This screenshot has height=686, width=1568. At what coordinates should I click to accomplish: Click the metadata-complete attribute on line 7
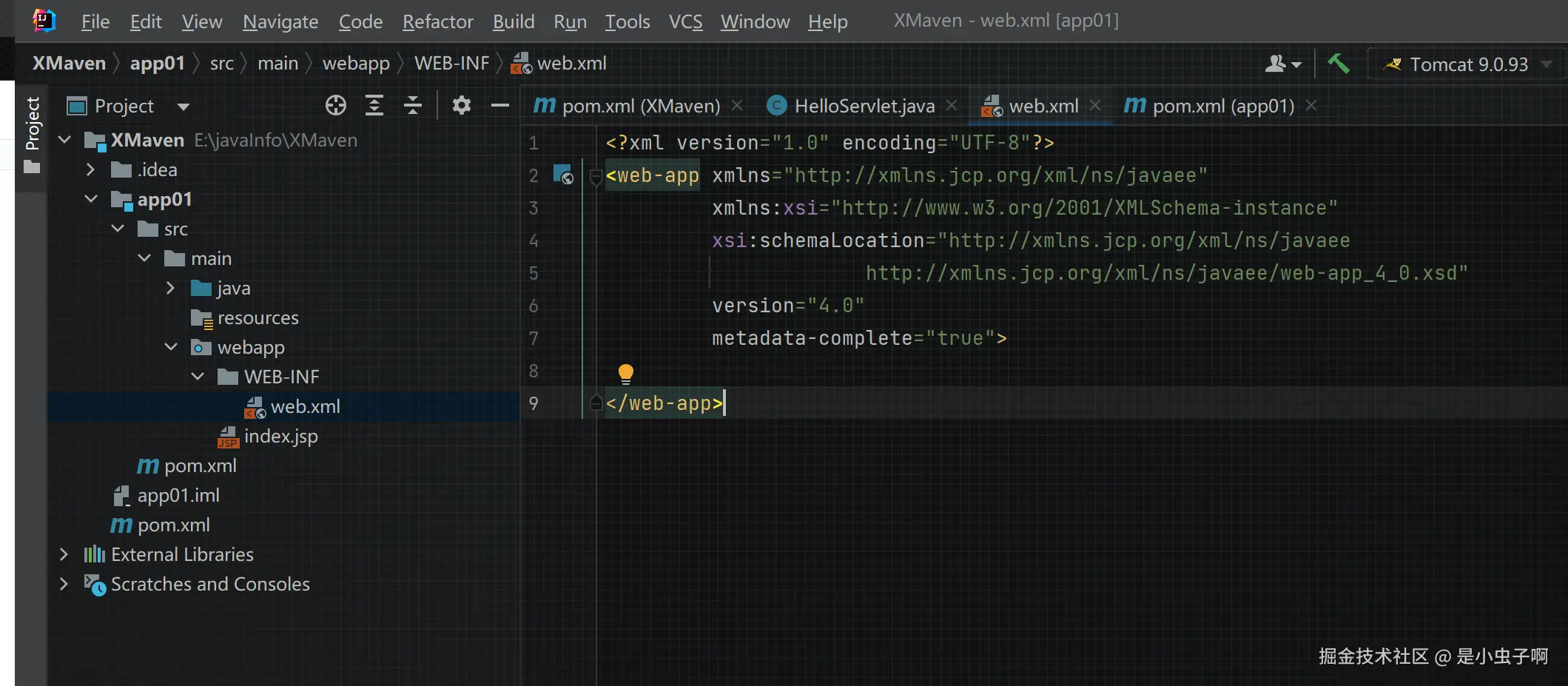(812, 338)
